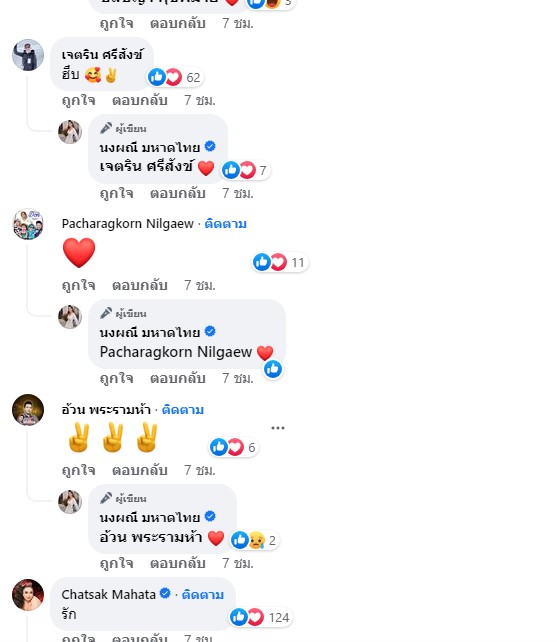Open reactions on เจตริน ศรีสังข์'s comment (62)
The image size is (557, 642).
point(175,77)
